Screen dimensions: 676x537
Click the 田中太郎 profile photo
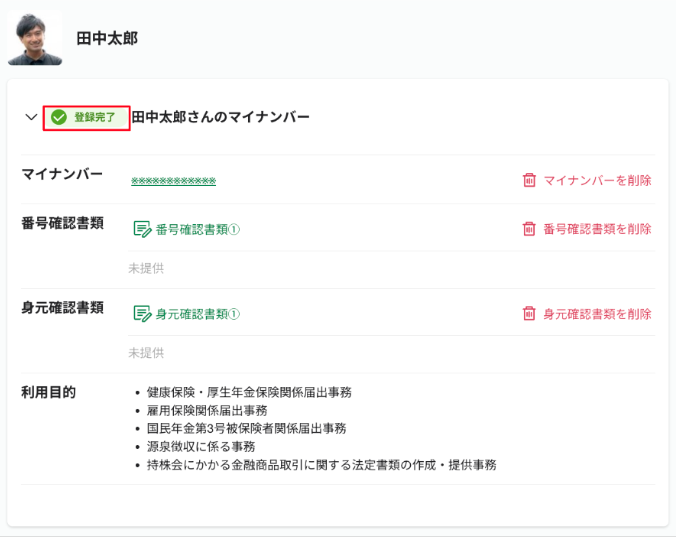35,38
